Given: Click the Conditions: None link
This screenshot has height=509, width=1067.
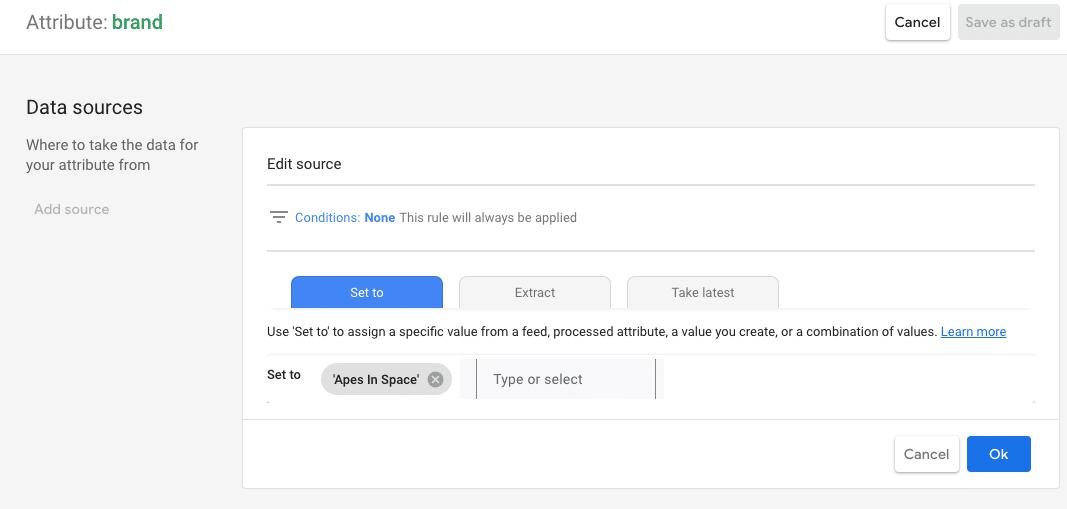Looking at the screenshot, I should click(345, 218).
